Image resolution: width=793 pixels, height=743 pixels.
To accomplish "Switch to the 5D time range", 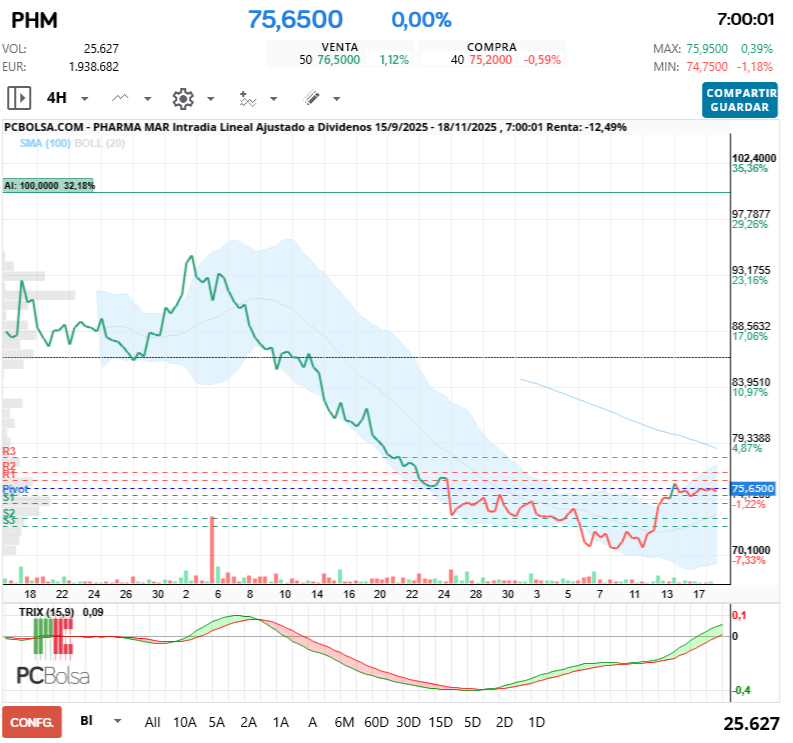I will 472,721.
